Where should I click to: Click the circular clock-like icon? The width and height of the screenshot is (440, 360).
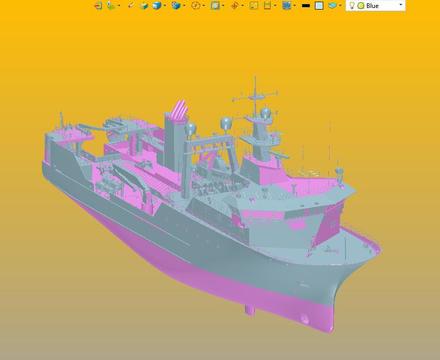[196, 6]
